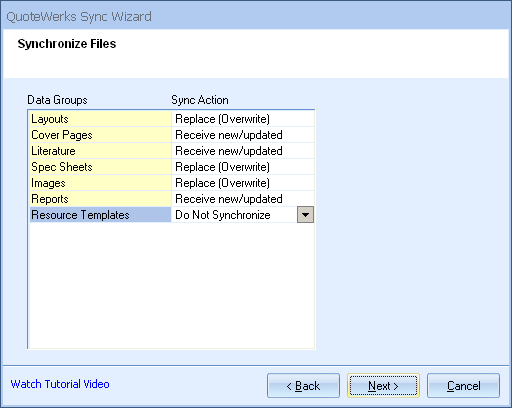Click Spec Sheets Replace (Overwrite) action cell

(243, 167)
